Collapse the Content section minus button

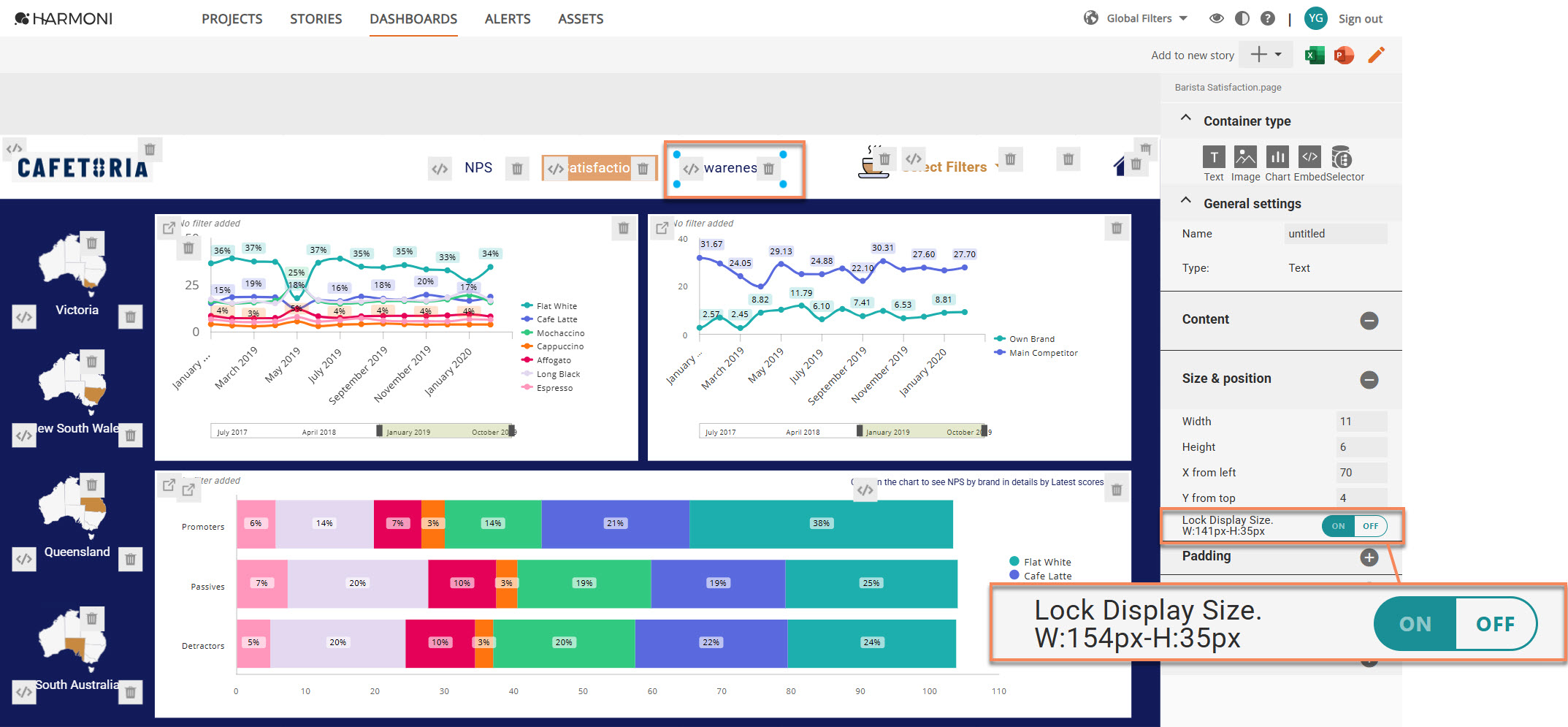pos(1369,321)
